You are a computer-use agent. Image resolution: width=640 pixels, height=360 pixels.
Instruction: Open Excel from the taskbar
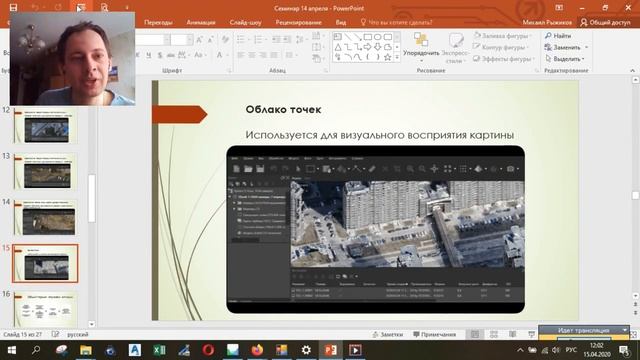[x=159, y=350]
